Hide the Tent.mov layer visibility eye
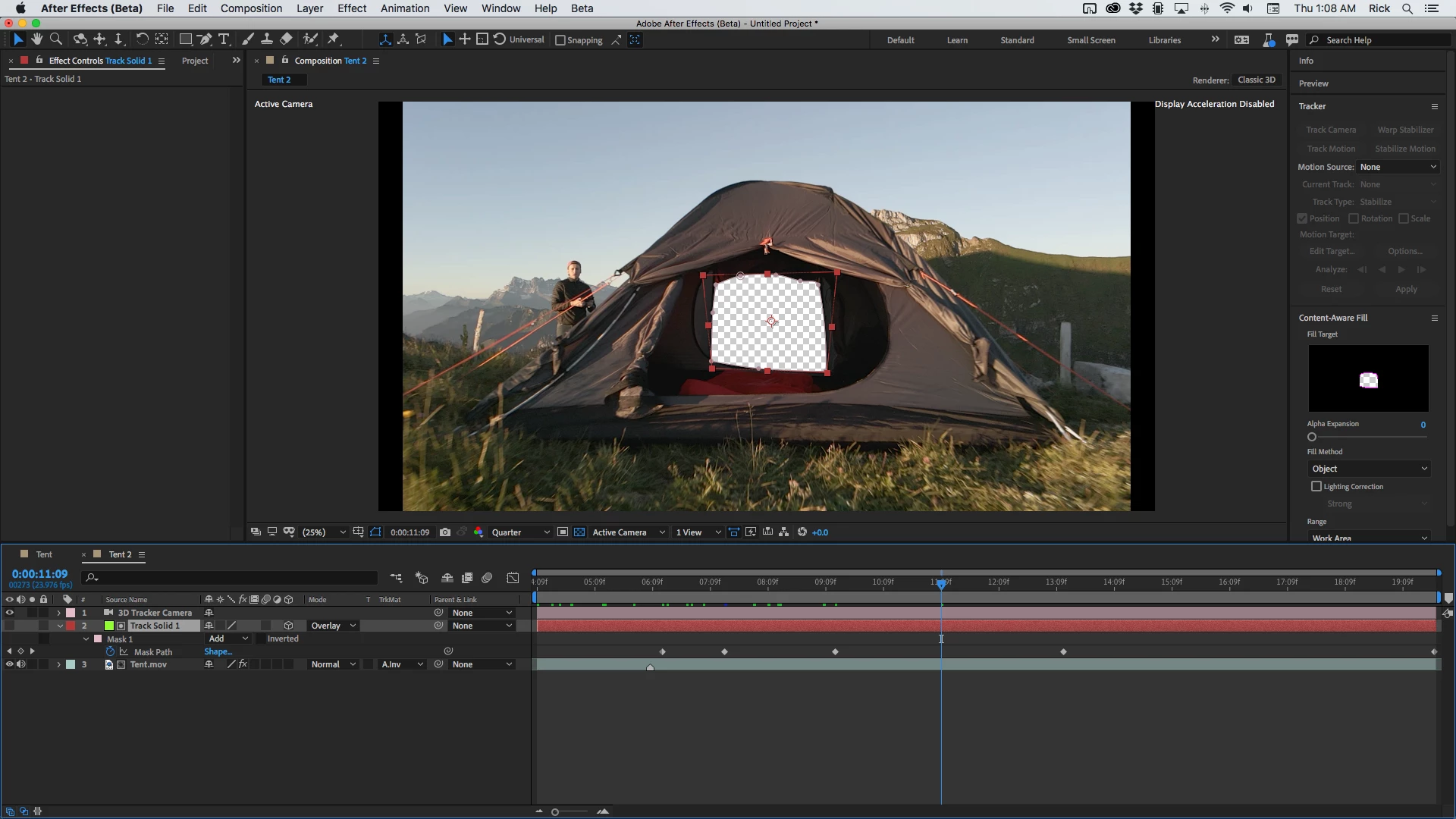The height and width of the screenshot is (819, 1456). [x=9, y=664]
